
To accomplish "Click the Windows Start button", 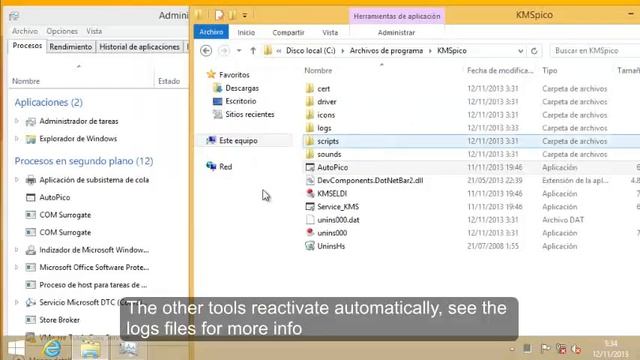I will 16,348.
